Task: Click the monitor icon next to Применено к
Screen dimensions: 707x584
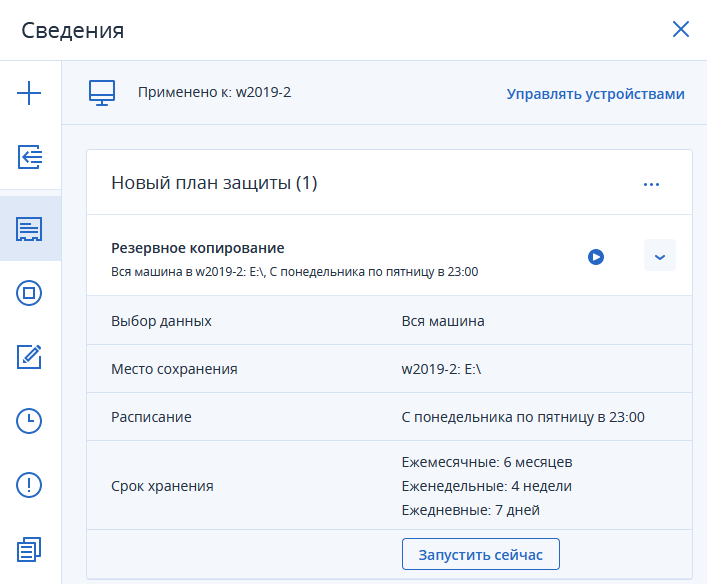Action: pyautogui.click(x=102, y=93)
